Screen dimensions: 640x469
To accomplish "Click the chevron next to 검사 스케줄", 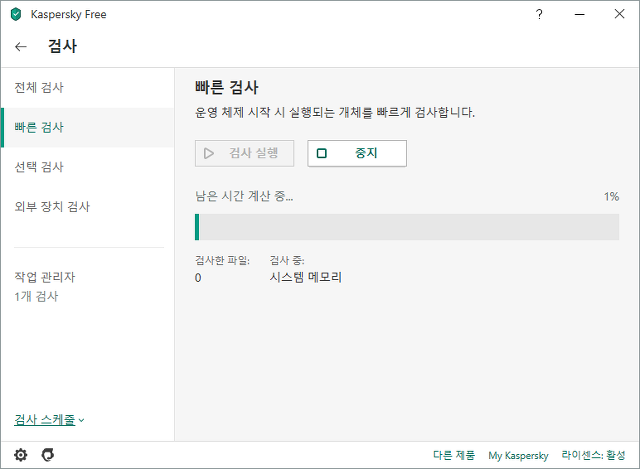I will (x=81, y=420).
